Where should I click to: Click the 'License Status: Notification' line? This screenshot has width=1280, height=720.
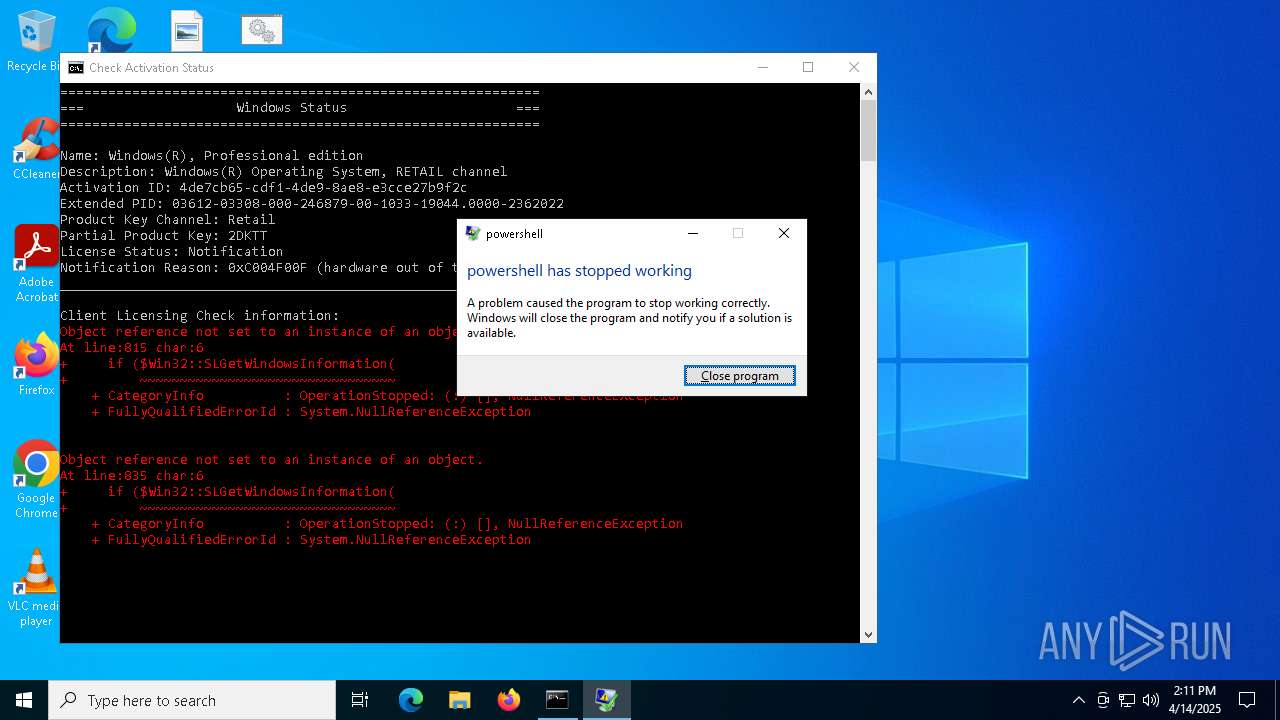coord(172,252)
